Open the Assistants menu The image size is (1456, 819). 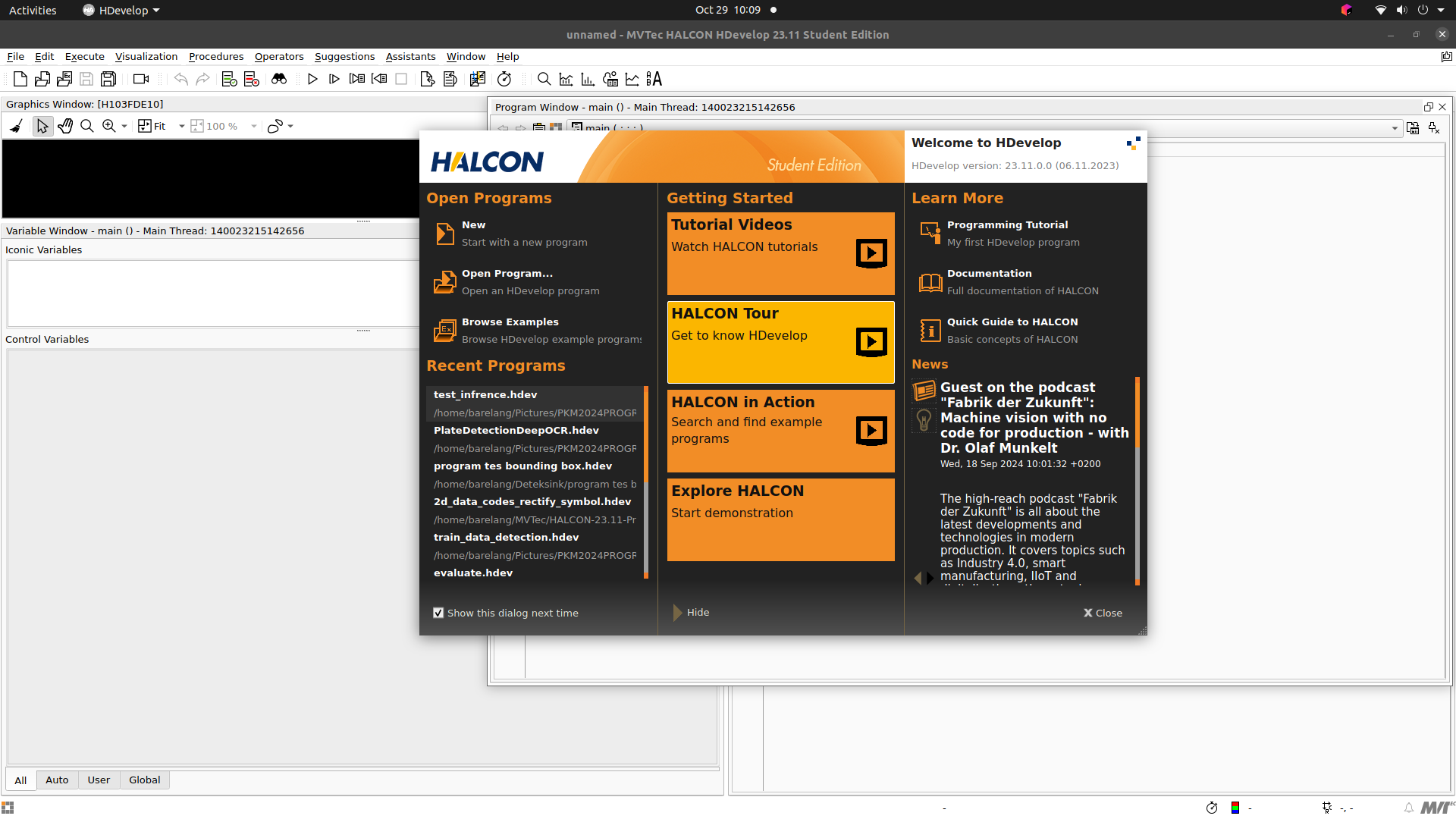coord(410,57)
